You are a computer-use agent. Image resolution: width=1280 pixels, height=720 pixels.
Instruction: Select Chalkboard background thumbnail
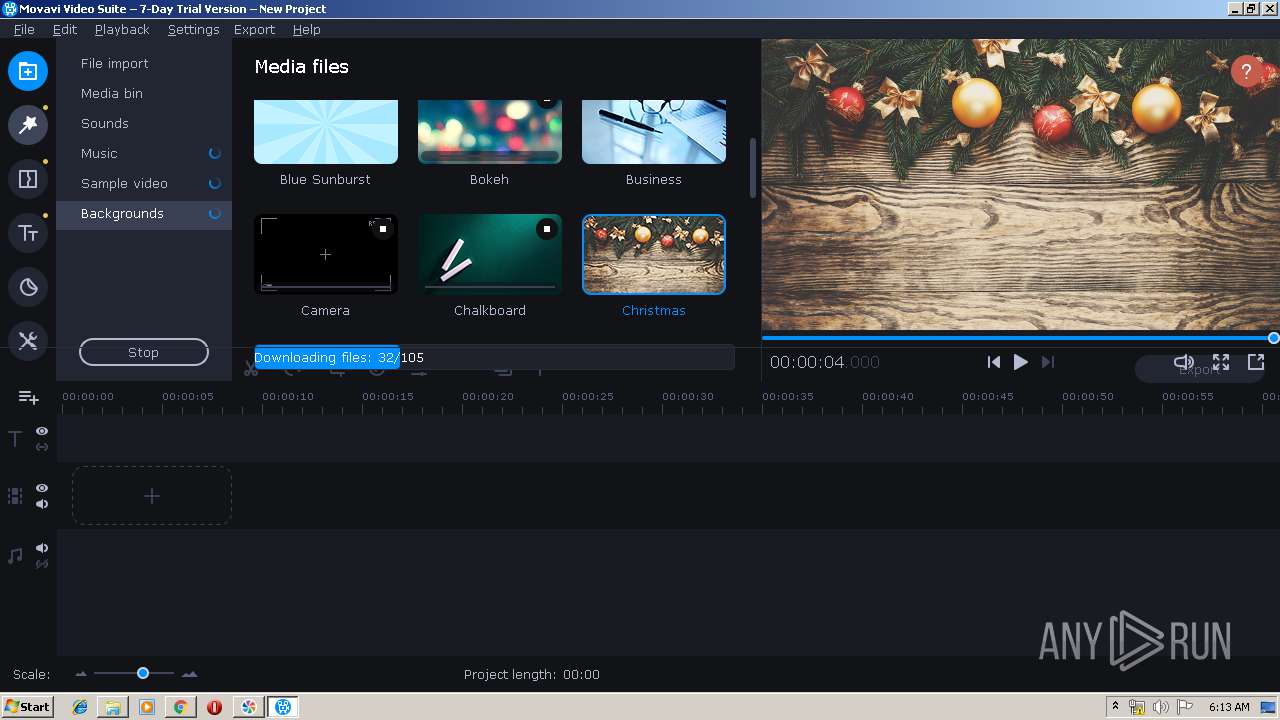point(490,254)
